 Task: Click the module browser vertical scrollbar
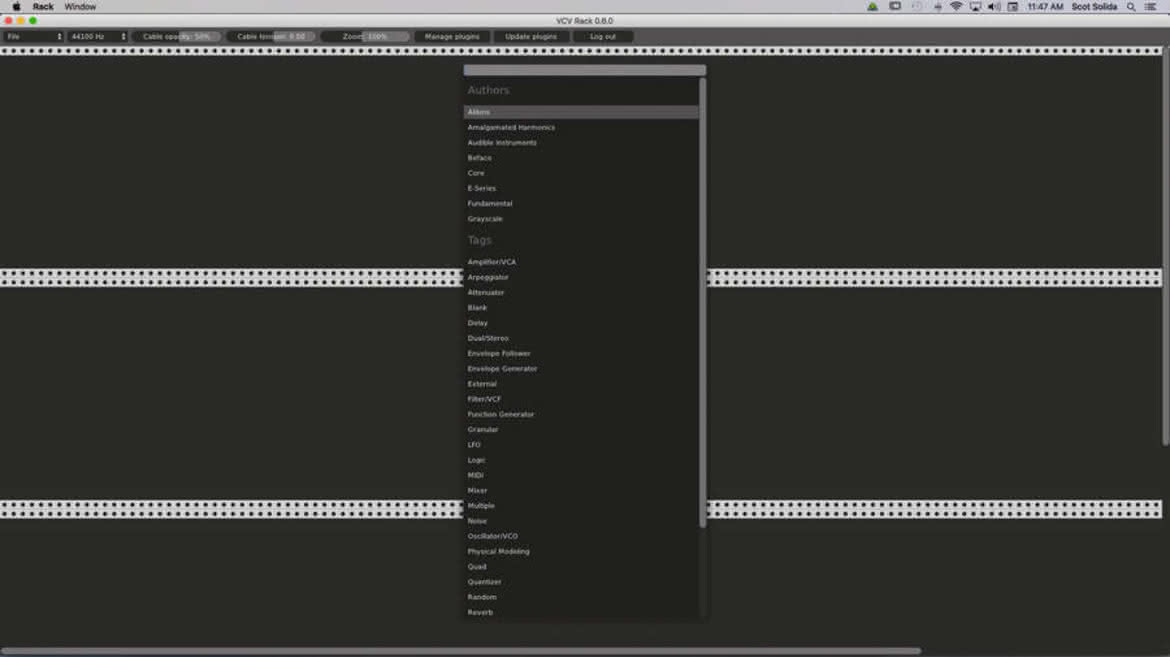[x=703, y=302]
